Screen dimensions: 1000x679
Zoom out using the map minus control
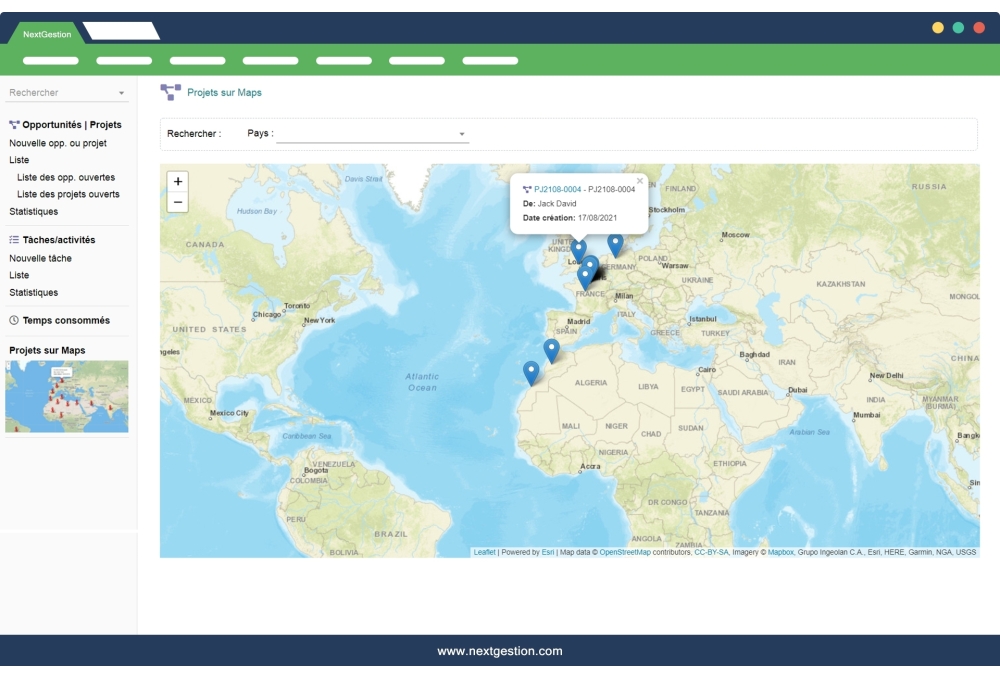[177, 203]
